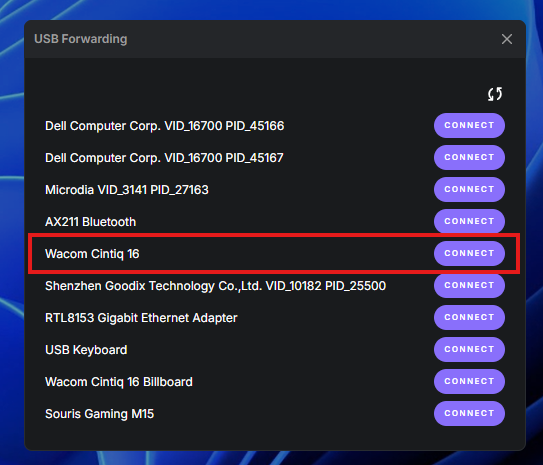Connect Dell device PID_45167
543x465 pixels.
469,157
